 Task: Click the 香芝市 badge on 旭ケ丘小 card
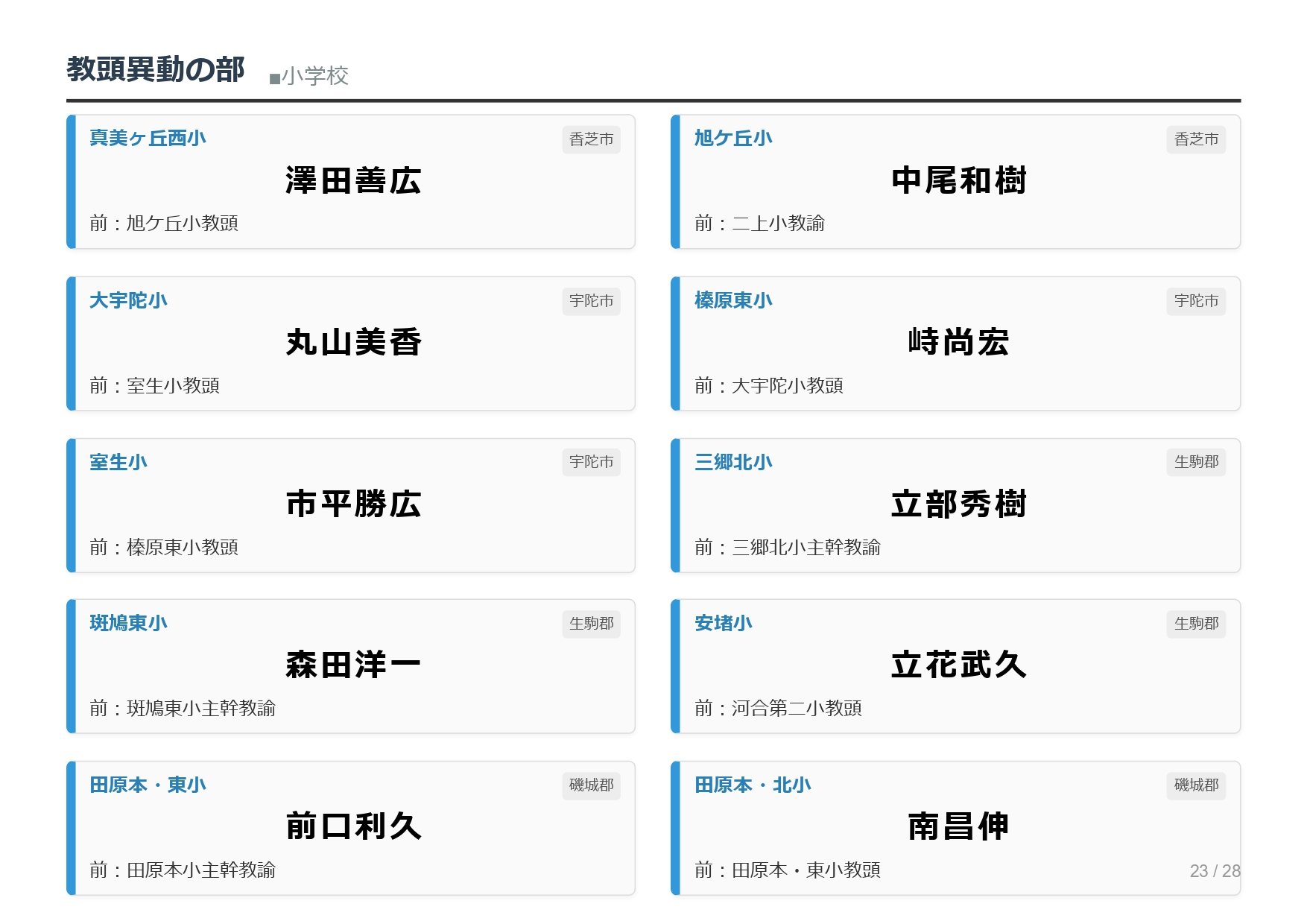(x=1195, y=139)
